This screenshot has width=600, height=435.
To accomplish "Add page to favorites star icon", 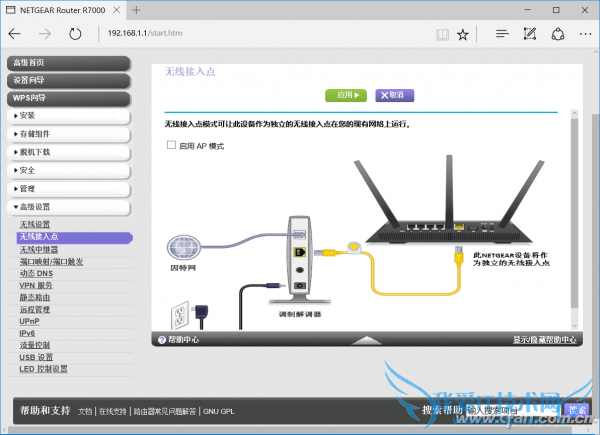I will point(463,35).
